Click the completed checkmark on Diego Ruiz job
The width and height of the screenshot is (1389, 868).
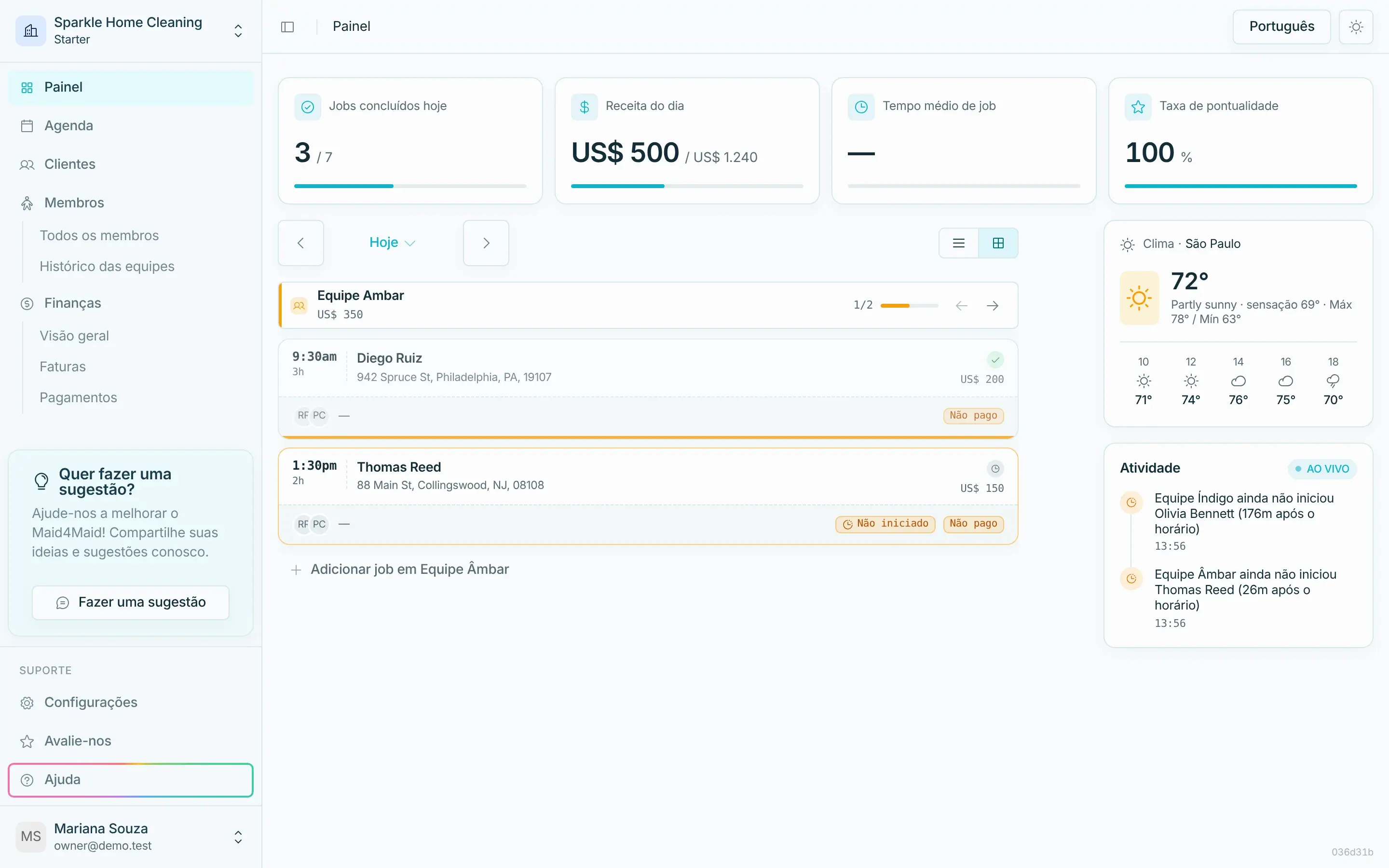(x=995, y=360)
